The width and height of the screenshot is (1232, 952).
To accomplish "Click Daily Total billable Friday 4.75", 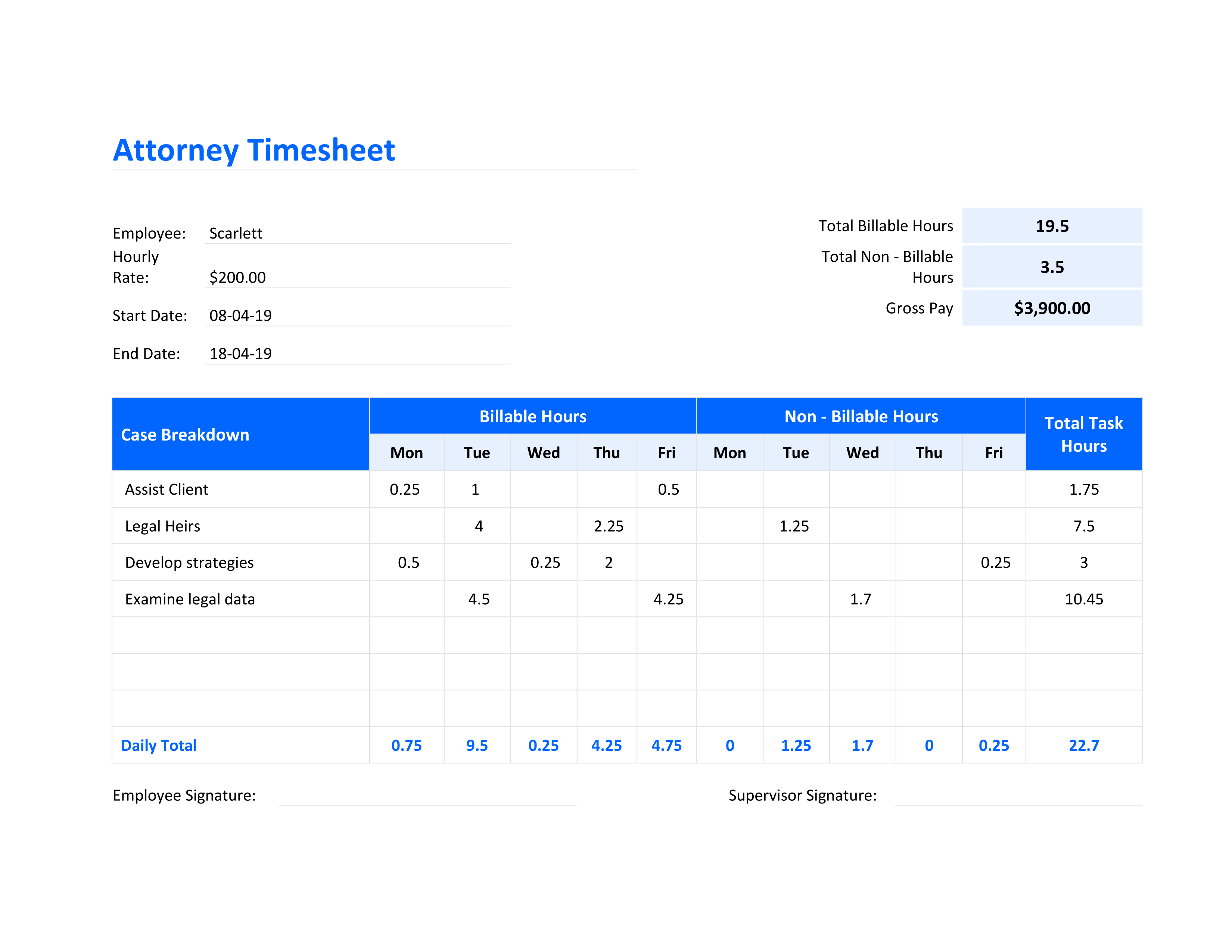I will [667, 745].
